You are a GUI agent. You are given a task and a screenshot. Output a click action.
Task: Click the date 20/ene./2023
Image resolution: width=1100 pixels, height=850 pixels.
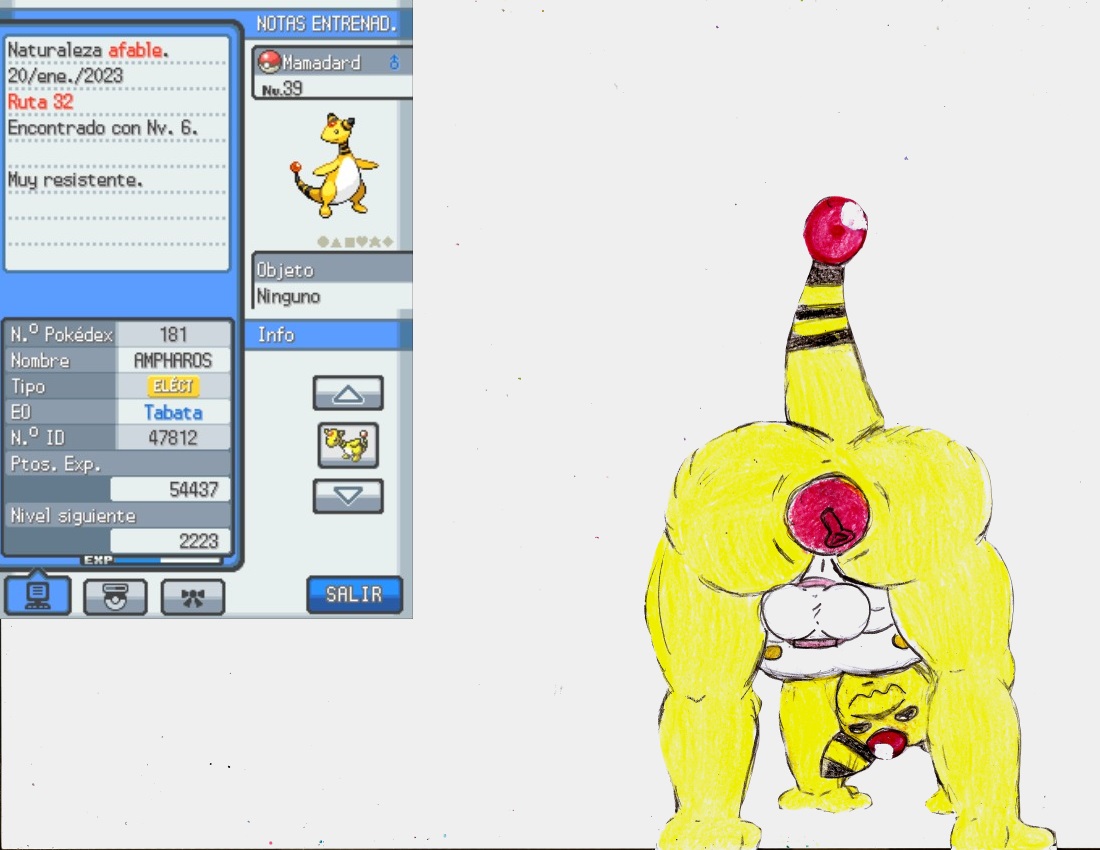(x=65, y=76)
